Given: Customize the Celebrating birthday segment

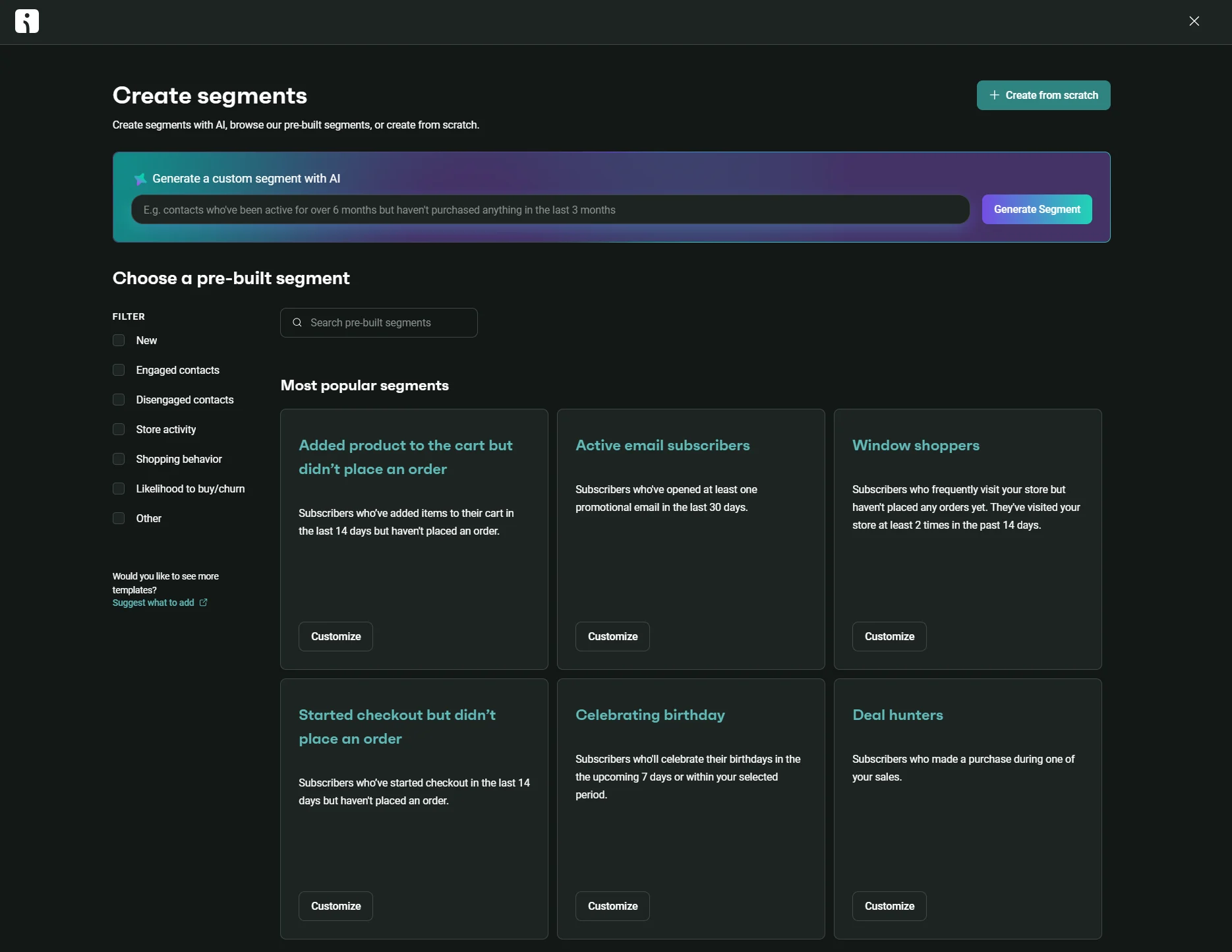Looking at the screenshot, I should (612, 906).
